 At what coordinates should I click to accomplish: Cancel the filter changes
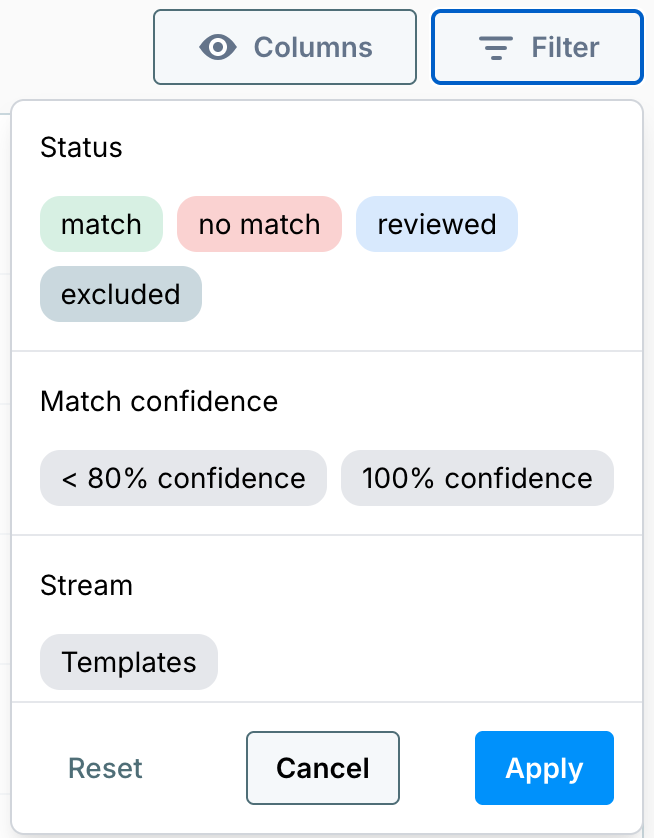coord(322,768)
